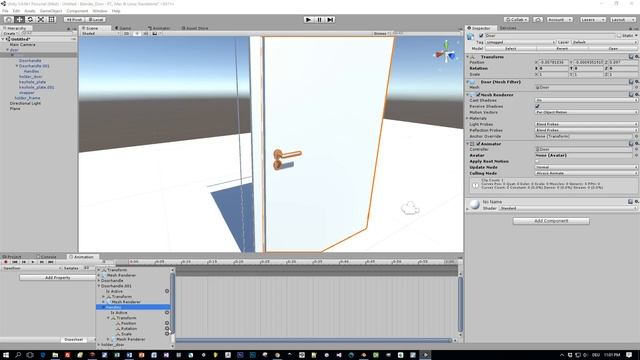This screenshot has width=640, height=360.
Task: Click the Step frame button in the top toolbar
Action: (330, 20)
